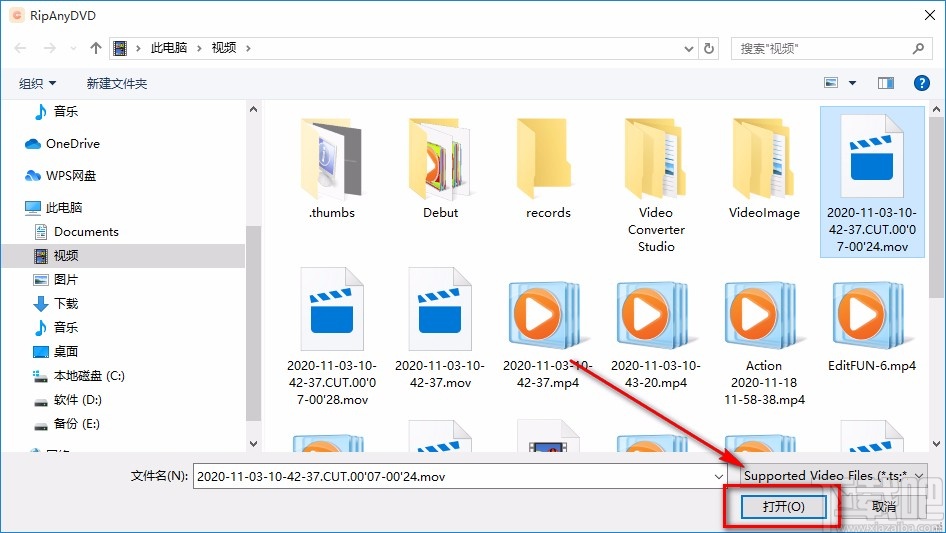The width and height of the screenshot is (946, 533).
Task: Click 打开(O) button
Action: click(x=783, y=506)
